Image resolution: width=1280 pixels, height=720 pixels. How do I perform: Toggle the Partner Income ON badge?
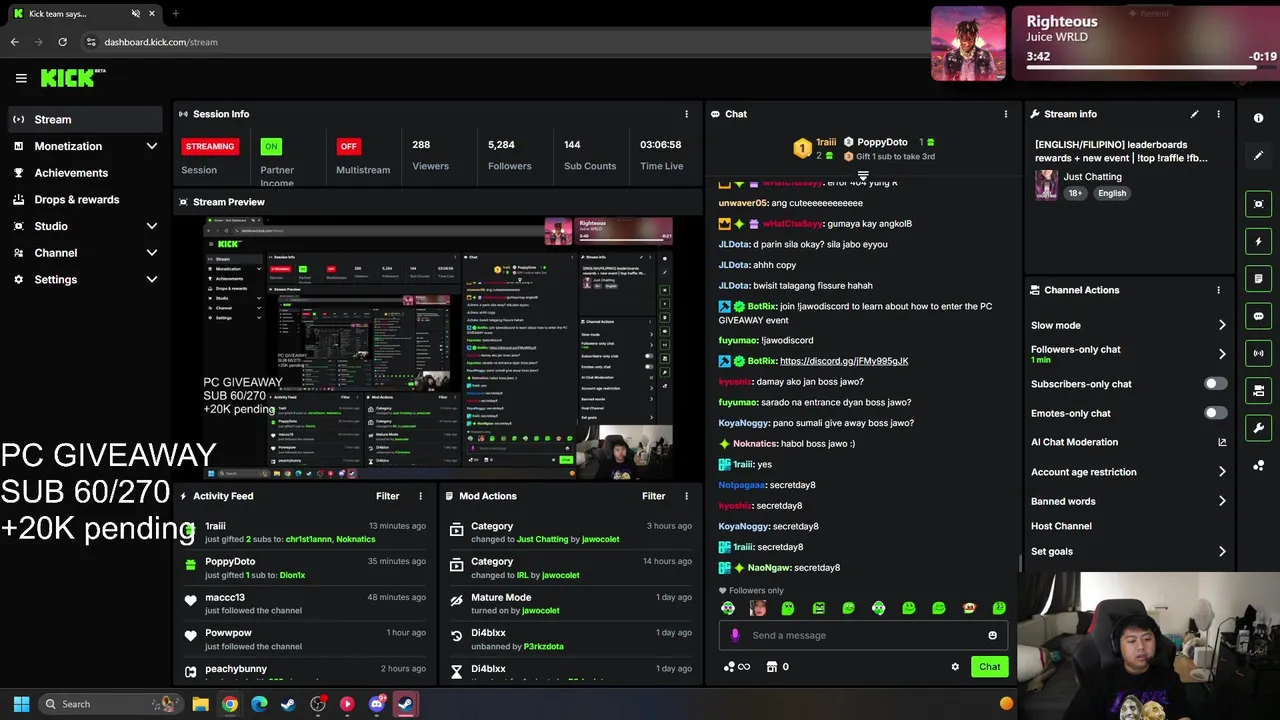point(270,146)
